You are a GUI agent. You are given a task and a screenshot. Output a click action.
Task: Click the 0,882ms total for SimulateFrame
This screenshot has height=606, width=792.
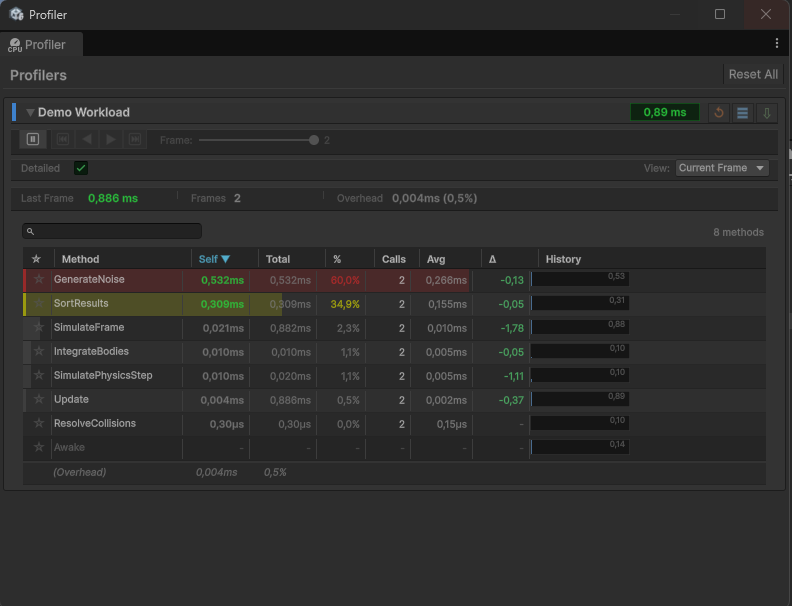tap(290, 328)
